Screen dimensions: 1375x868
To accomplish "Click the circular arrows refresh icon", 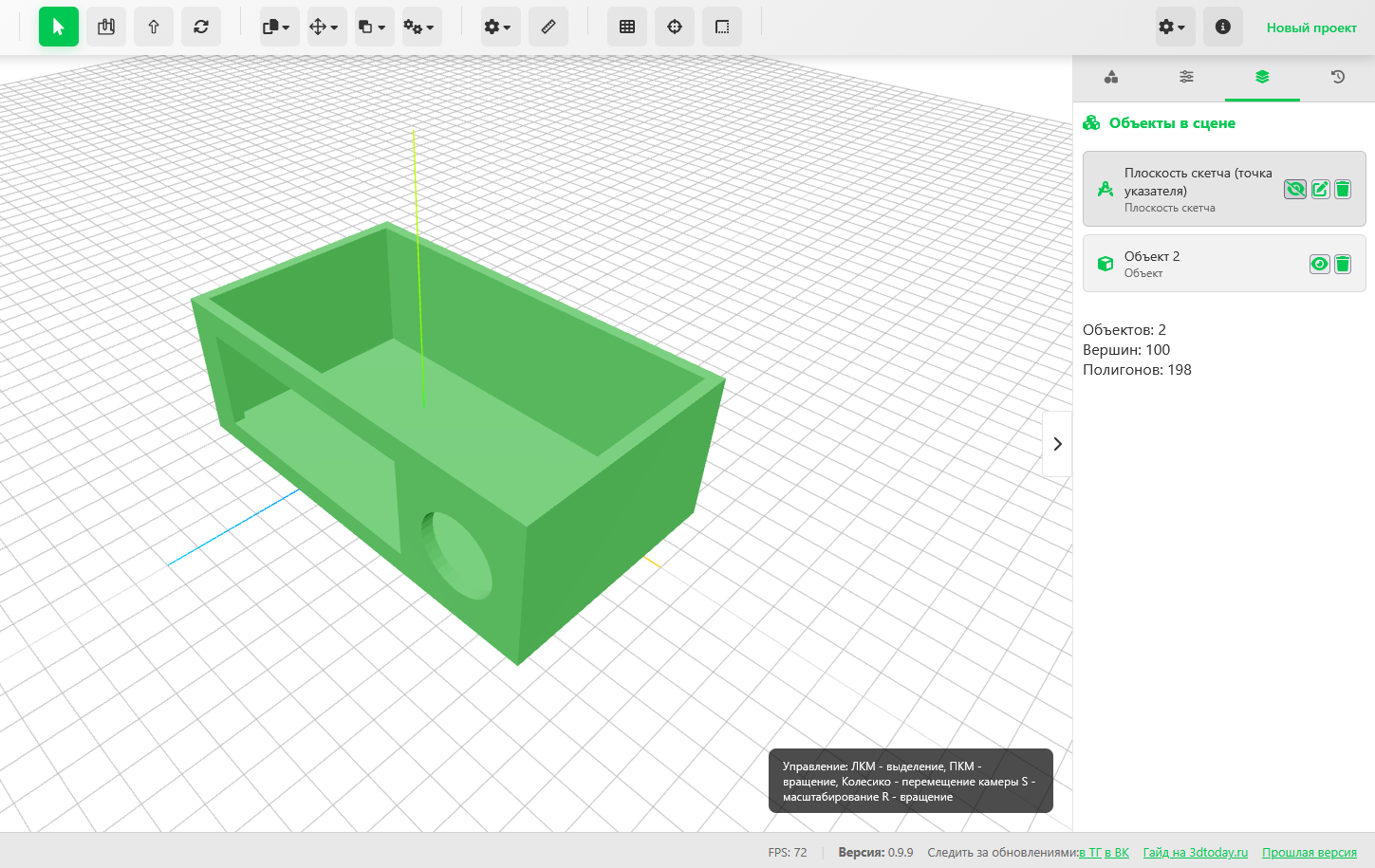I will pyautogui.click(x=201, y=27).
